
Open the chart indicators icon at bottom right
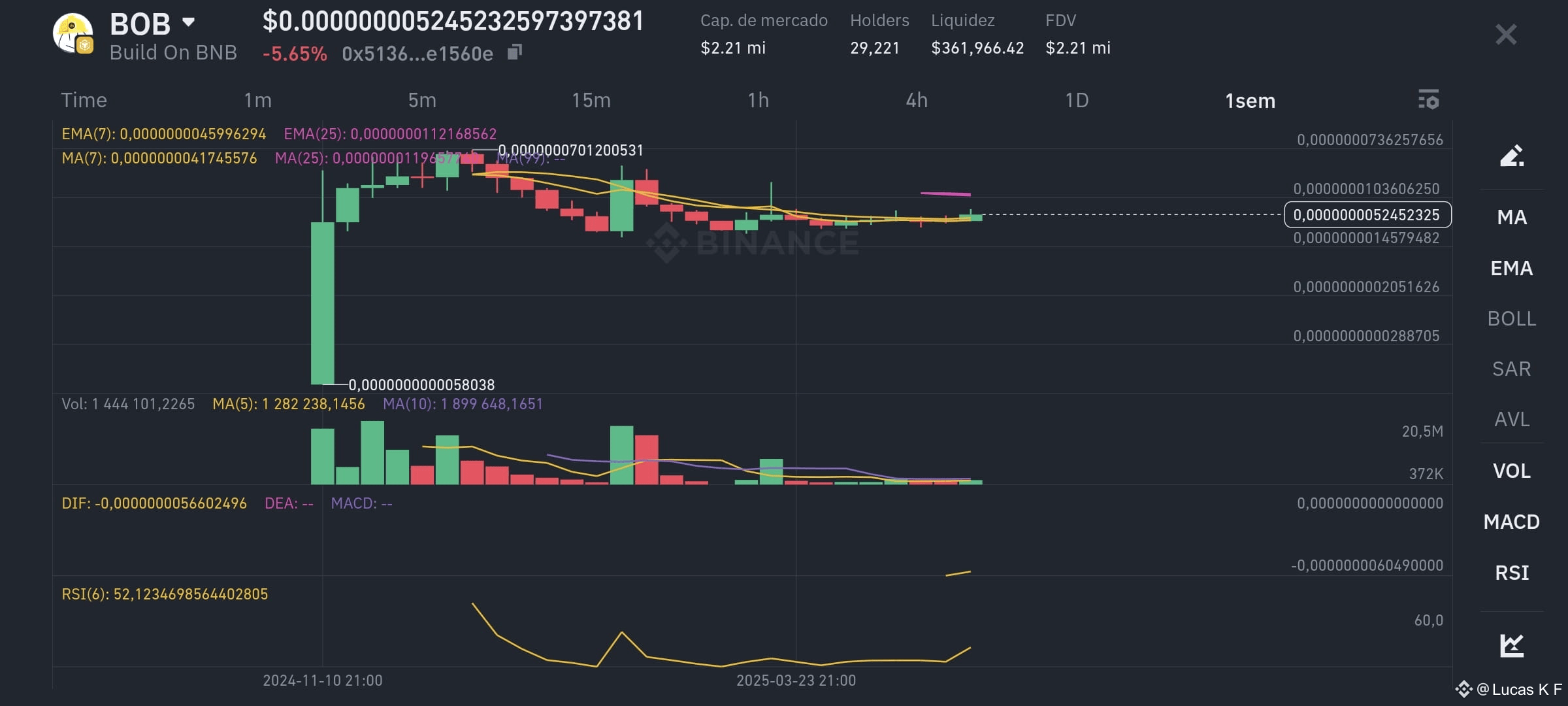coord(1512,645)
